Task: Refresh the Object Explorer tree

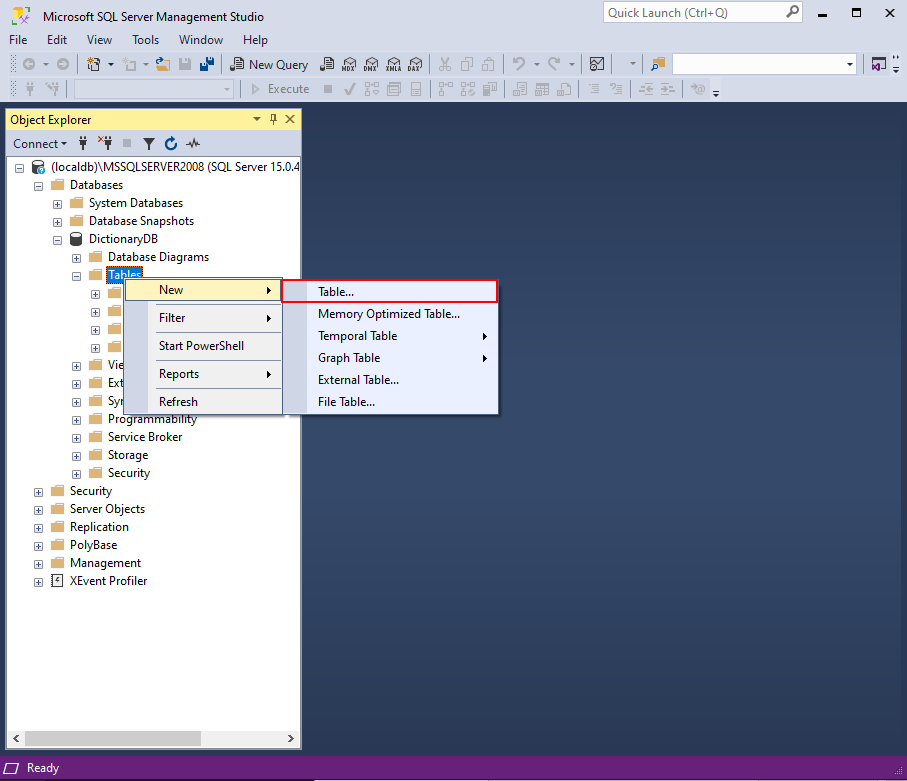Action: coord(171,143)
